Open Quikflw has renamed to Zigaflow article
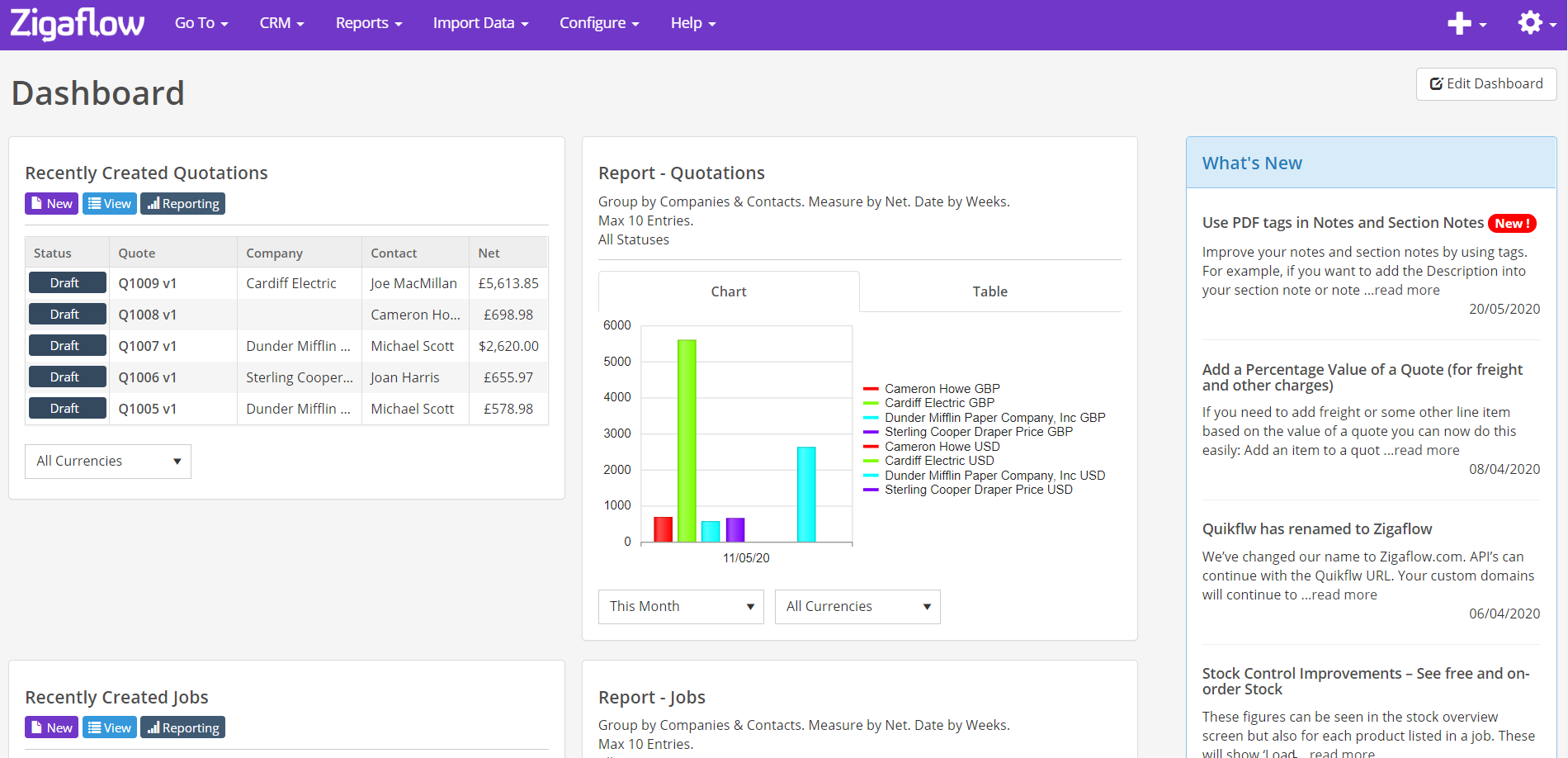Viewport: 1568px width, 758px height. pos(1317,529)
